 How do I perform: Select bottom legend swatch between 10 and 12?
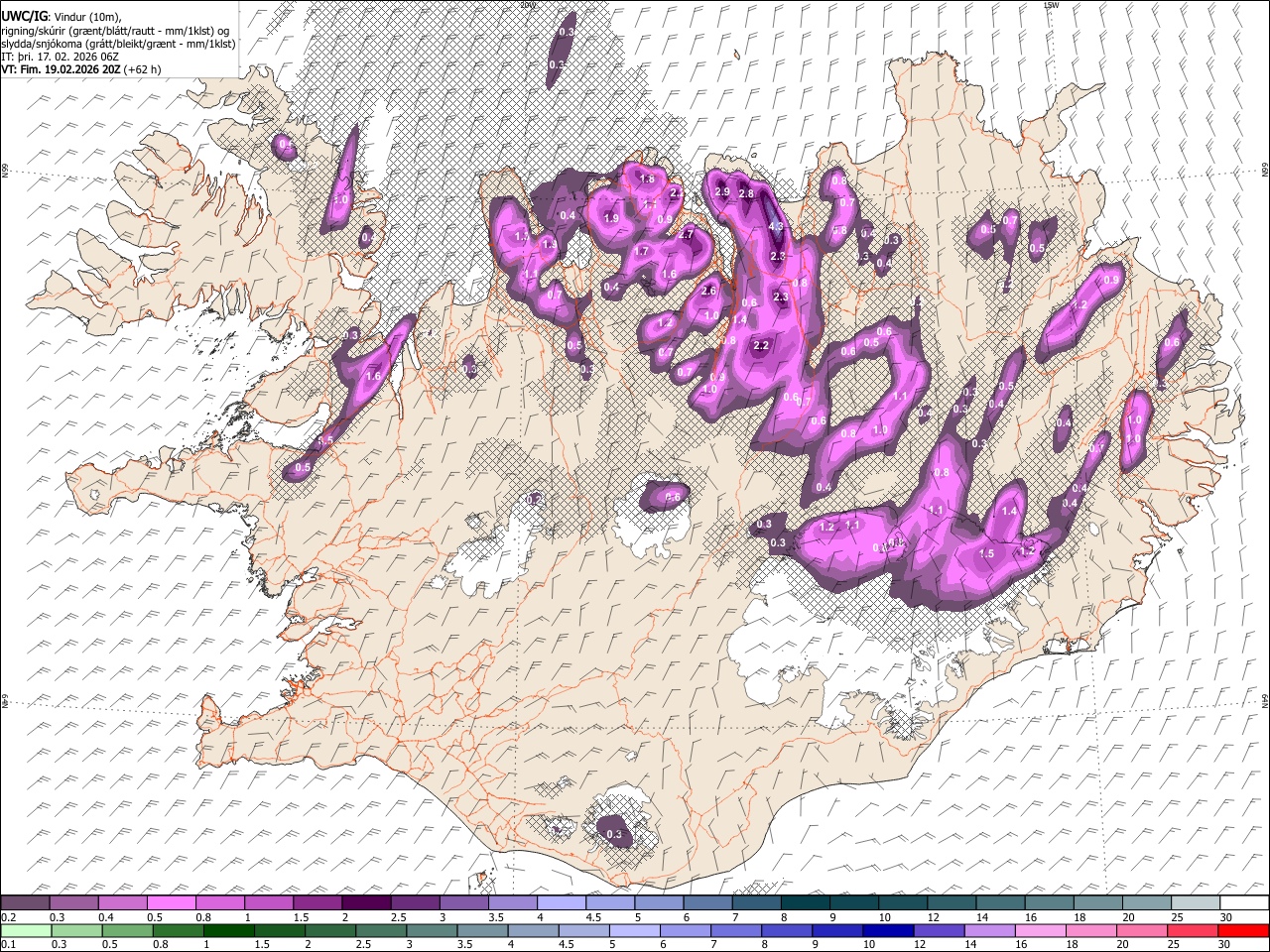tap(887, 930)
